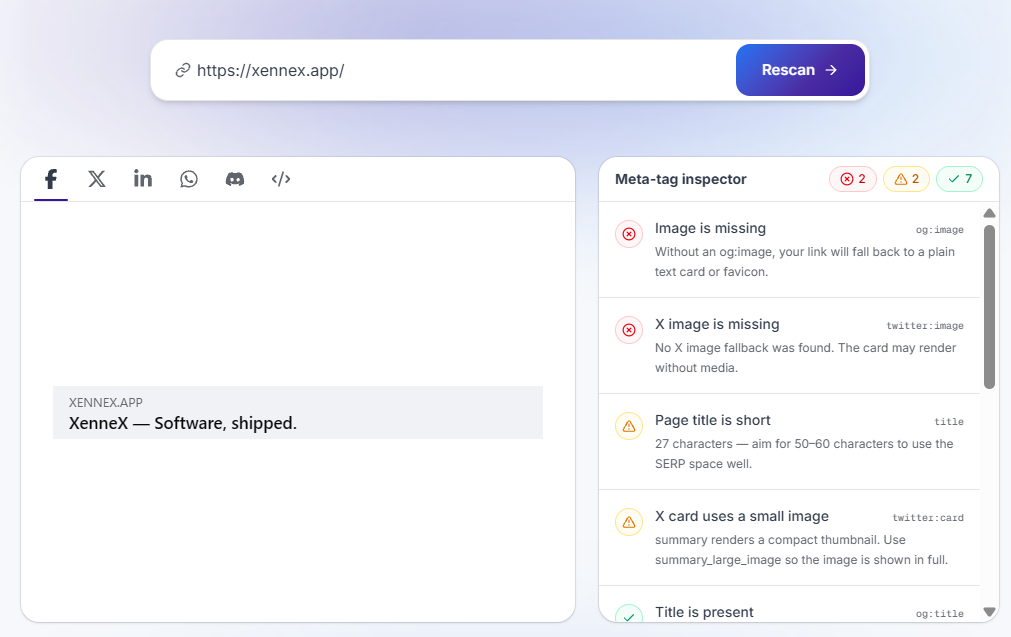Click the twitter:card tag label
Screen dimensions: 1011x637
tap(928, 518)
